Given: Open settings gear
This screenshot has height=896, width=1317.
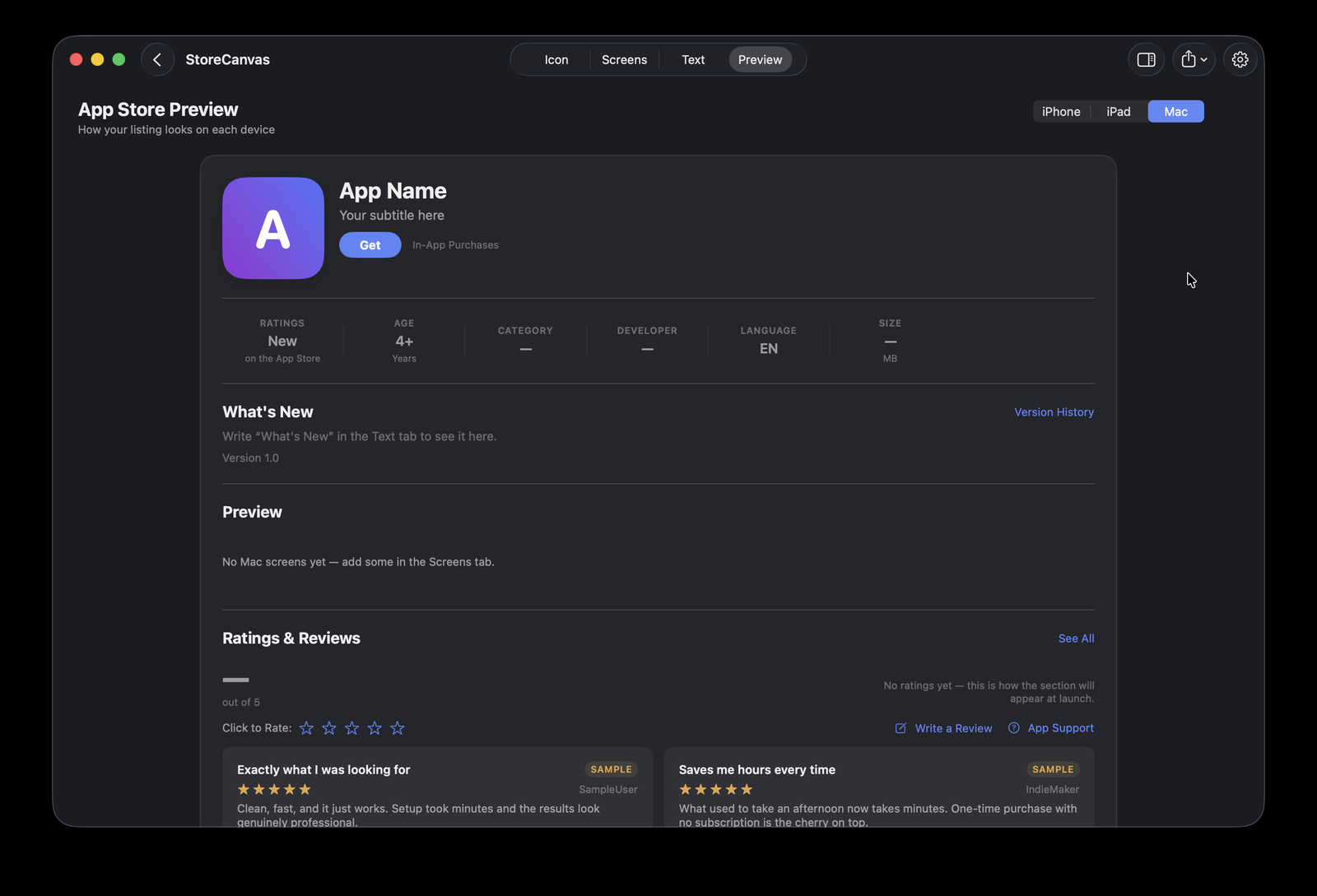Looking at the screenshot, I should pos(1240,59).
